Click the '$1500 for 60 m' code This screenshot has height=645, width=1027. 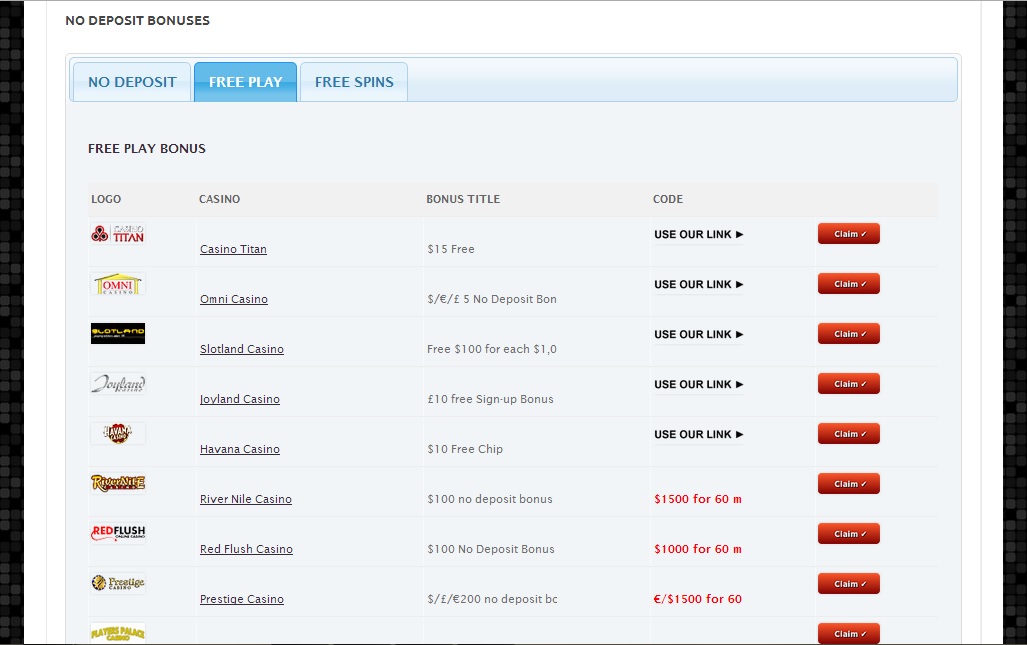[698, 499]
